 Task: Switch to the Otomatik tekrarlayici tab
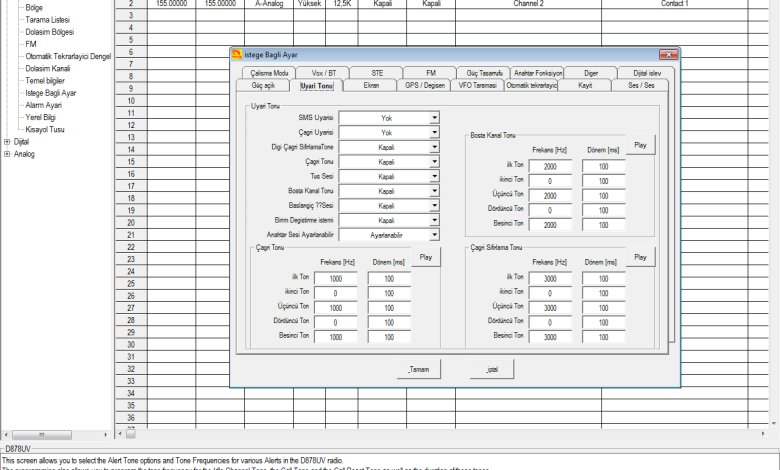click(x=531, y=86)
